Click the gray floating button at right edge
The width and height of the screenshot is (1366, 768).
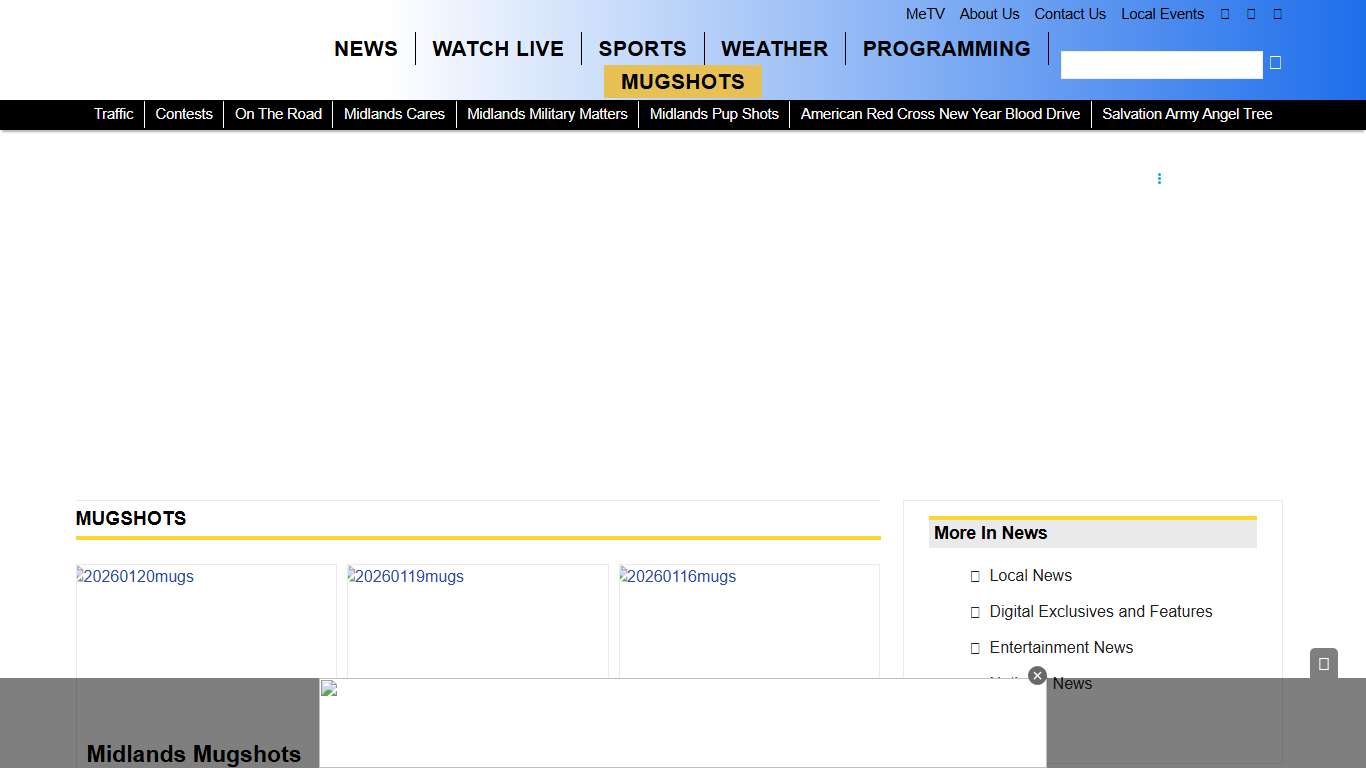tap(1323, 664)
